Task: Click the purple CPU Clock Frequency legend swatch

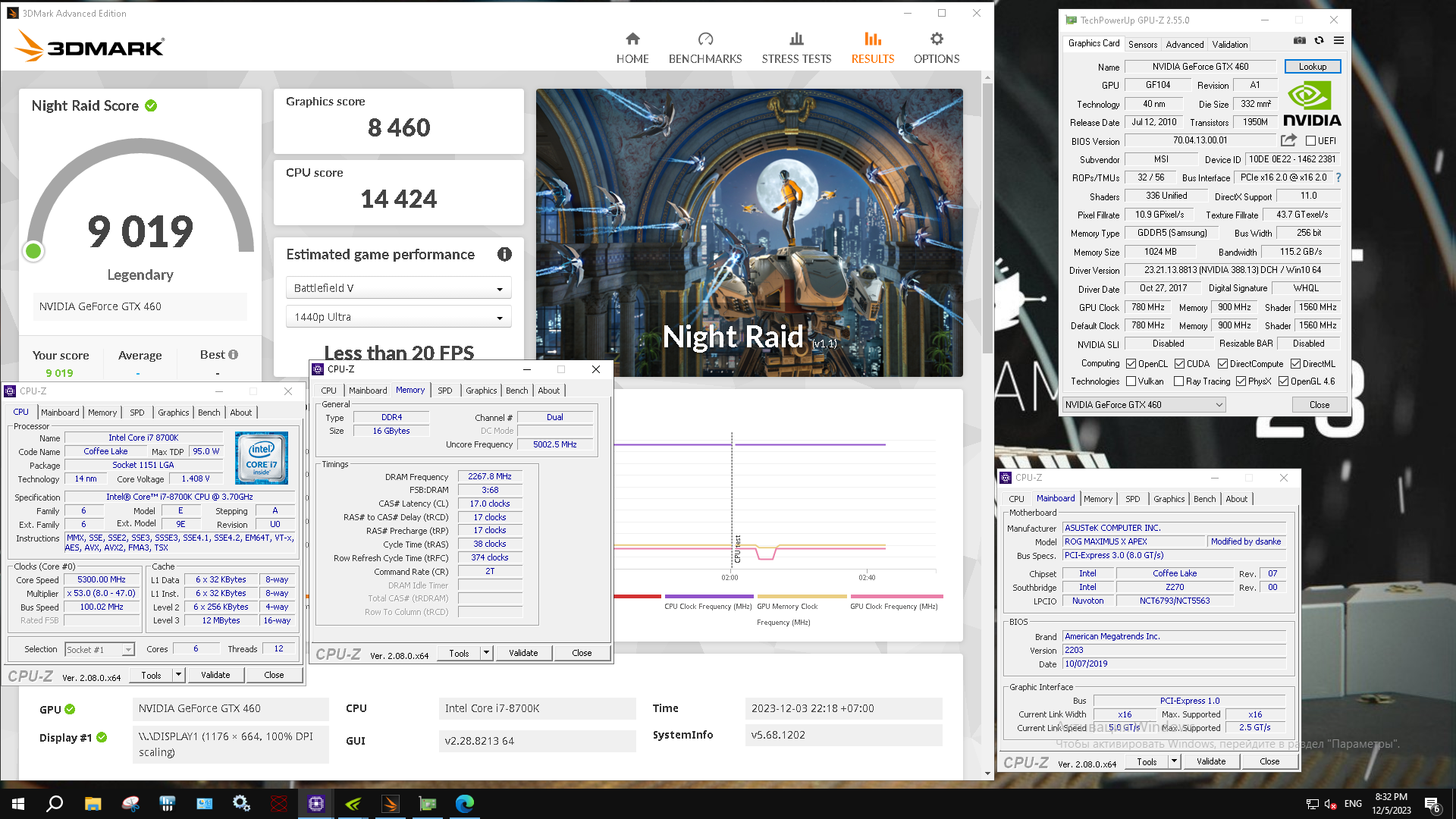Action: [709, 596]
